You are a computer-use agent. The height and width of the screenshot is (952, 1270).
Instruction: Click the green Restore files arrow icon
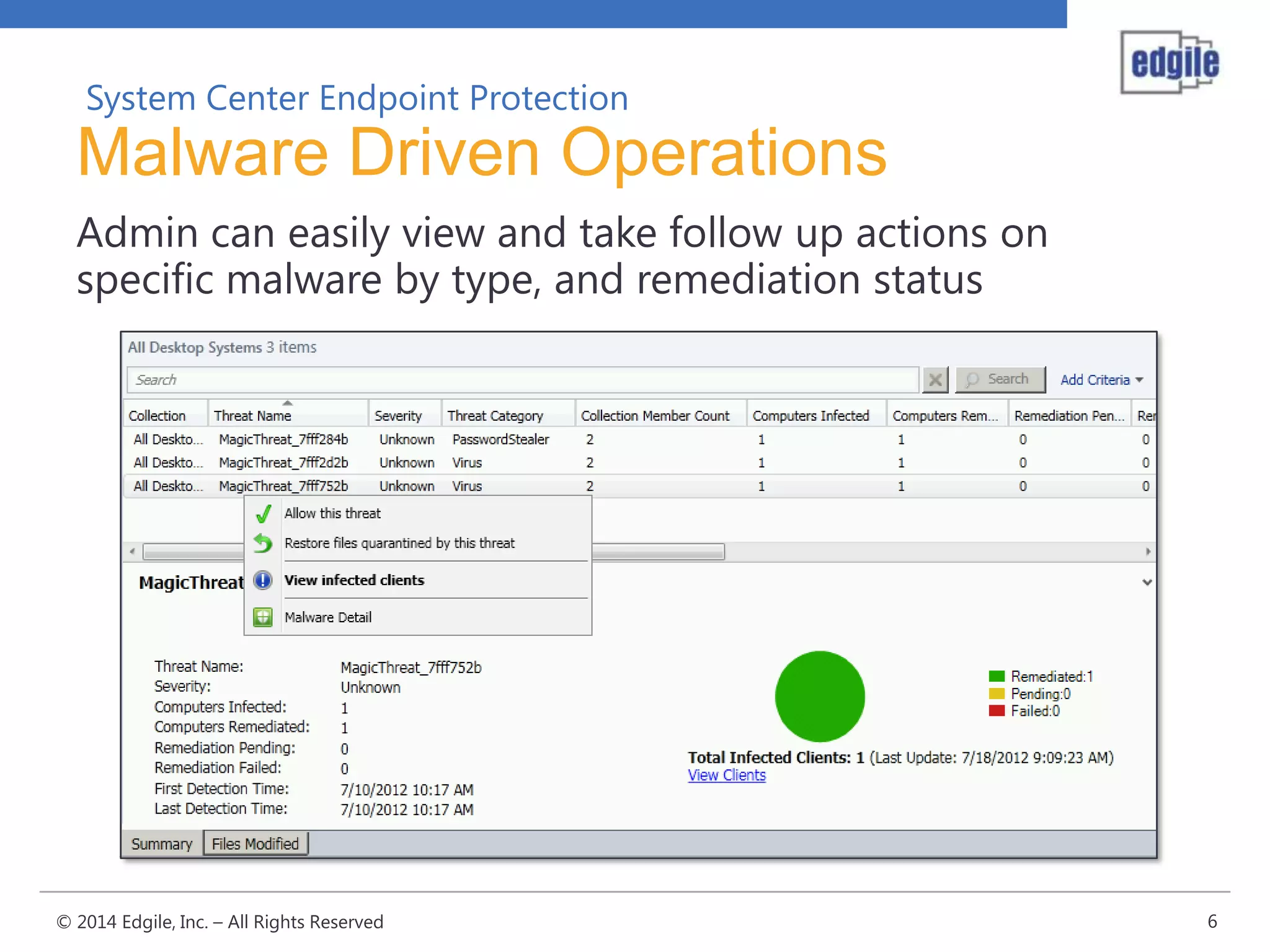tap(263, 544)
